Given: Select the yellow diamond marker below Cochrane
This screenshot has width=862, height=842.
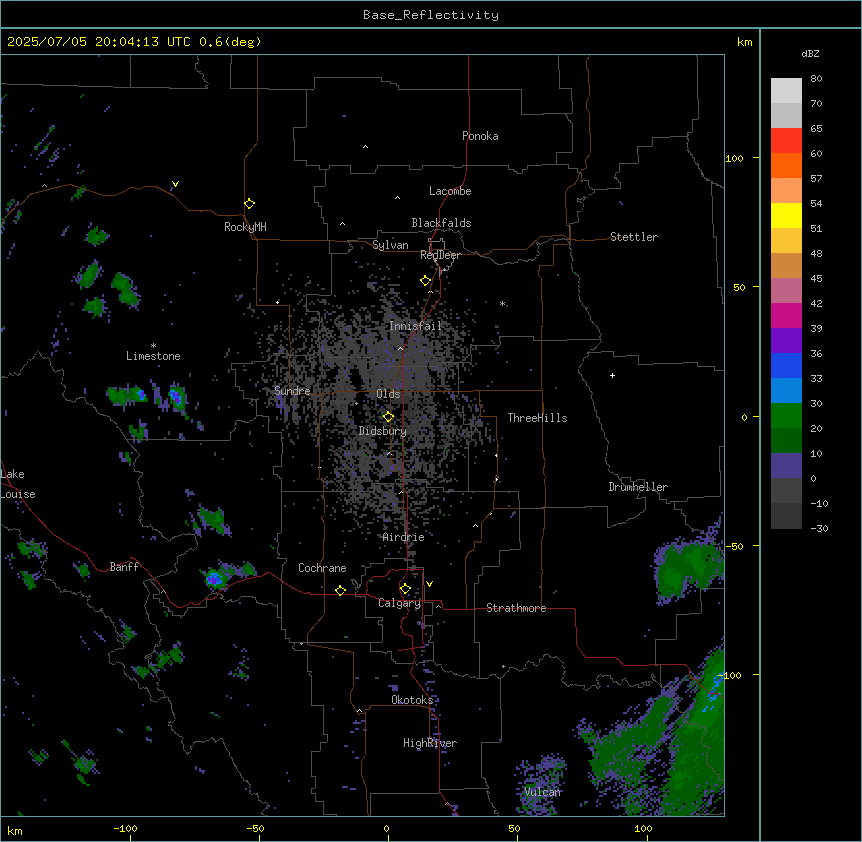Looking at the screenshot, I should [340, 590].
